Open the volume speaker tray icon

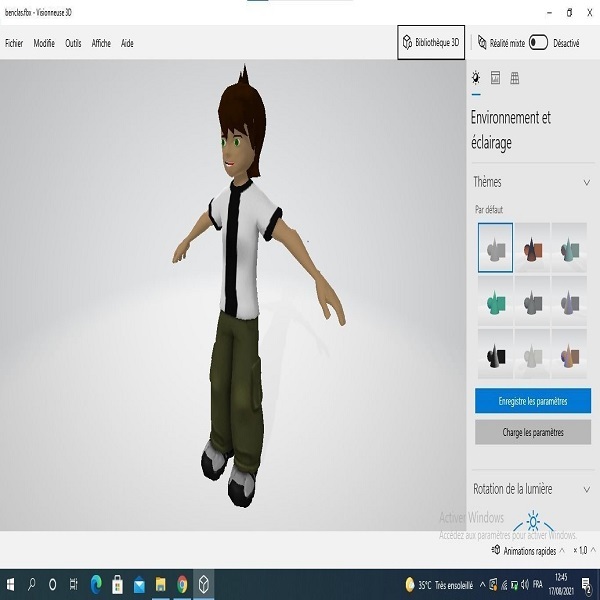coord(525,585)
